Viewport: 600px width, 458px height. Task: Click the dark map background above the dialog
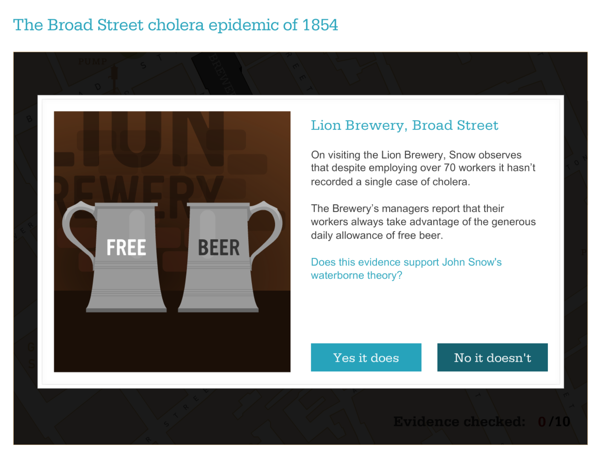300,72
